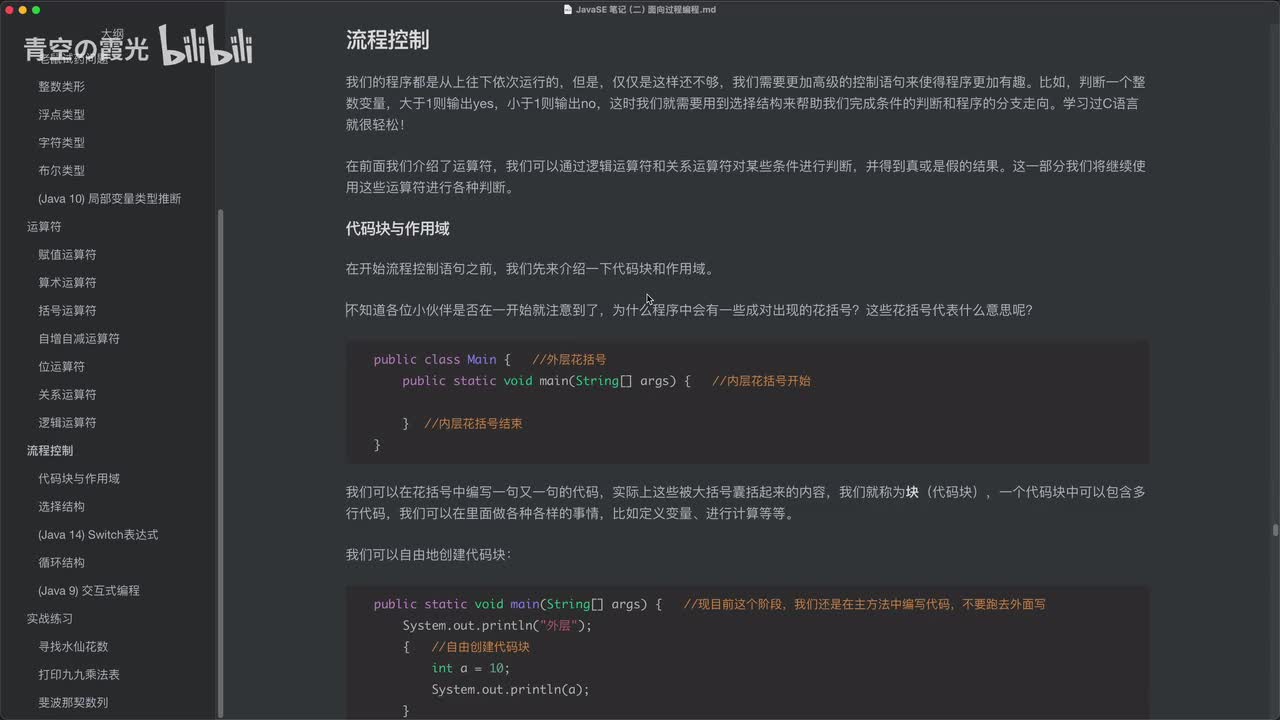The height and width of the screenshot is (720, 1280).
Task: Select highlighted 流程控制 outline heading
Action: click(50, 451)
